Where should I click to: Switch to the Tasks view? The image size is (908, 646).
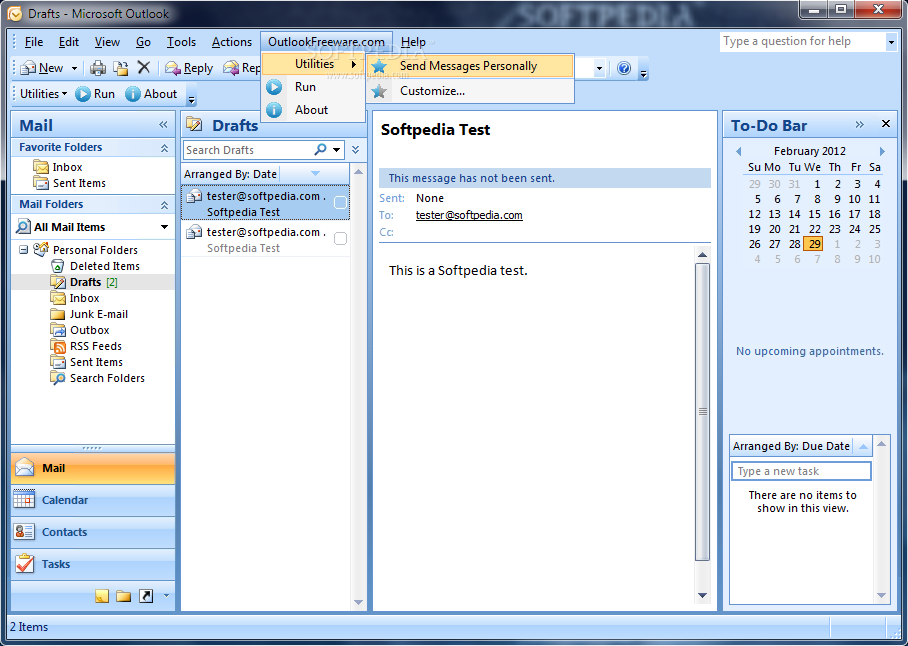coord(93,564)
